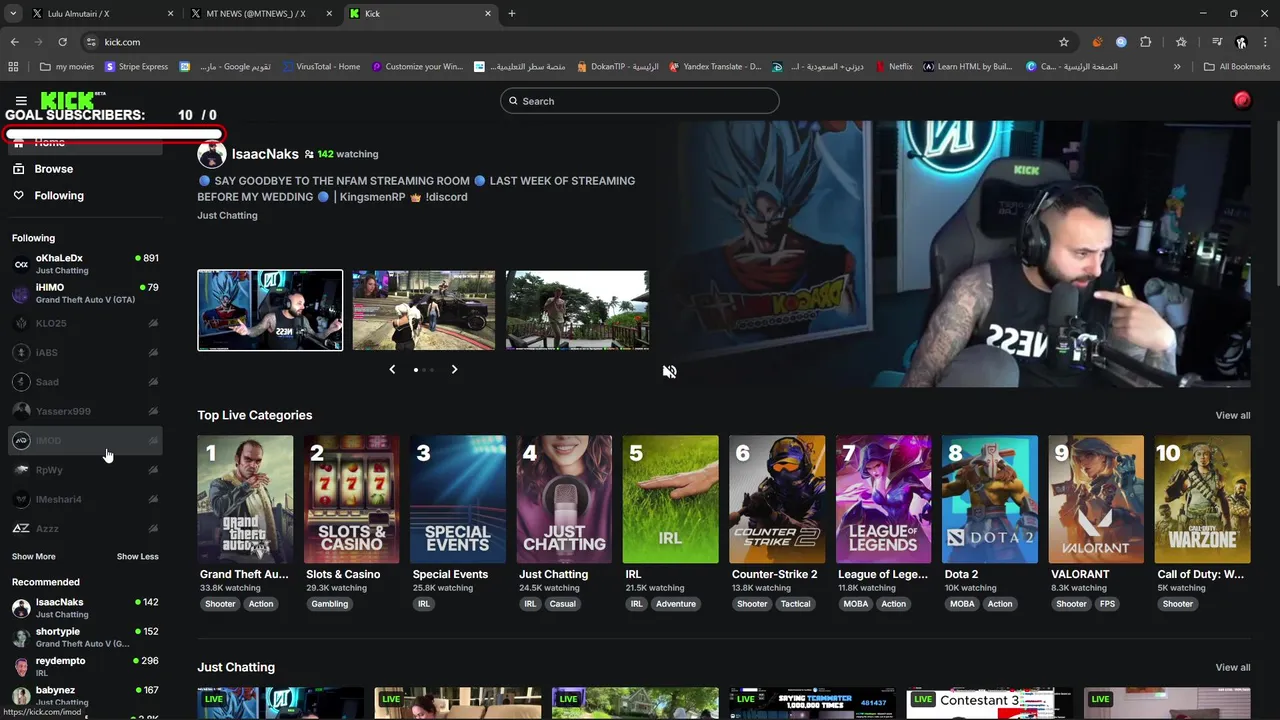Click Gambling tag under Slots & Casino

point(330,604)
